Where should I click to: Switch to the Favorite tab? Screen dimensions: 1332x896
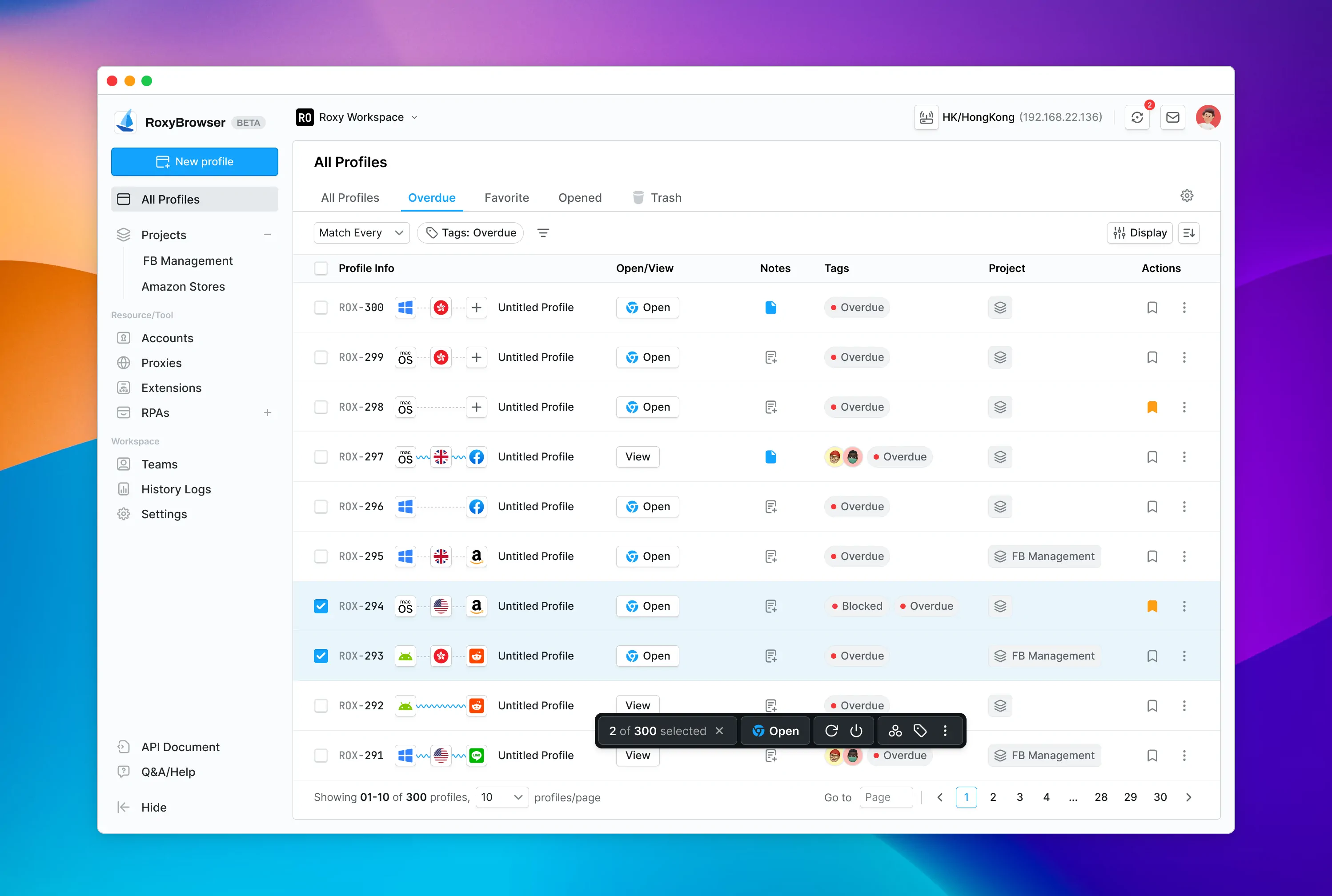pyautogui.click(x=506, y=198)
